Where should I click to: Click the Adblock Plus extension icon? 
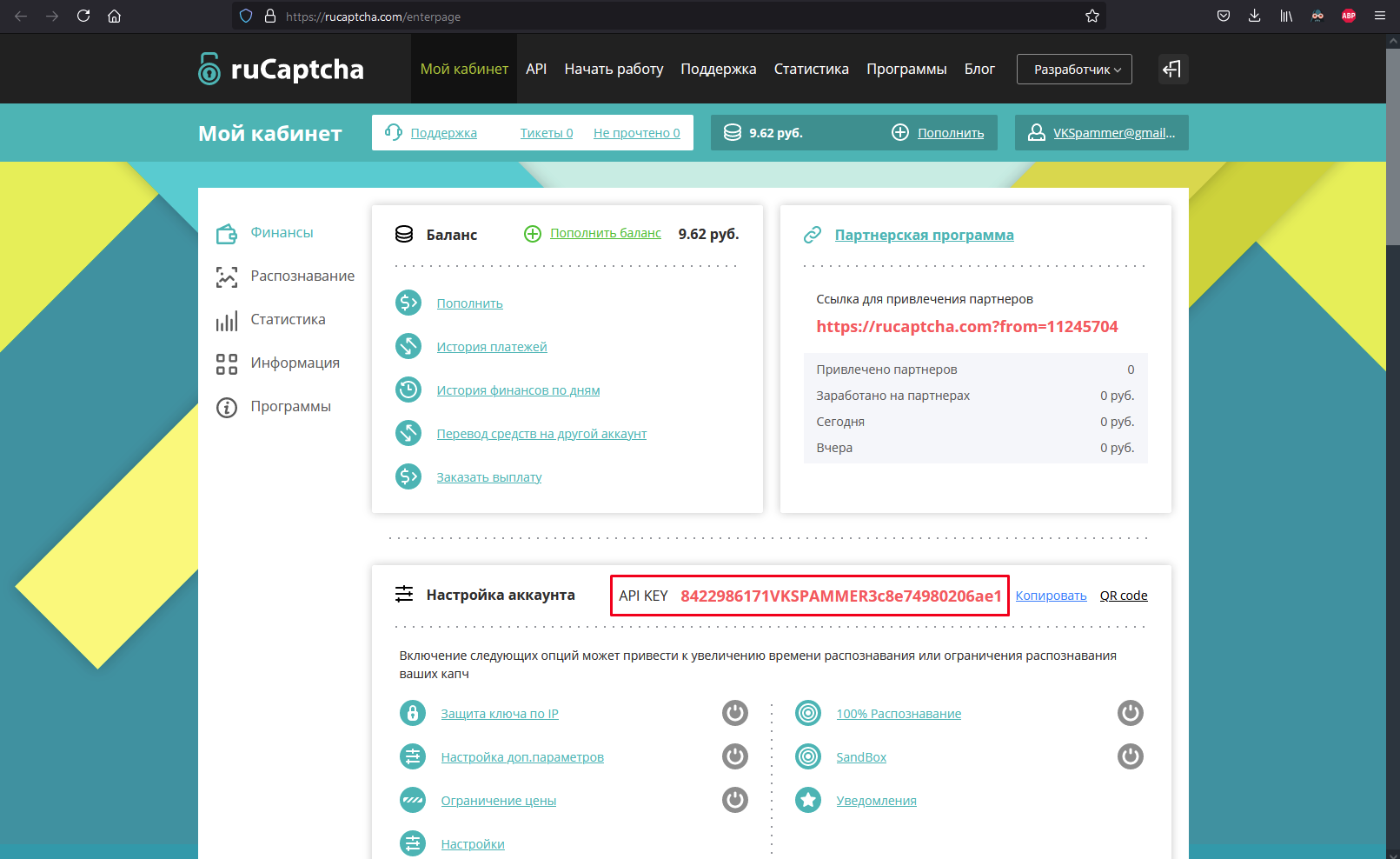pyautogui.click(x=1348, y=16)
